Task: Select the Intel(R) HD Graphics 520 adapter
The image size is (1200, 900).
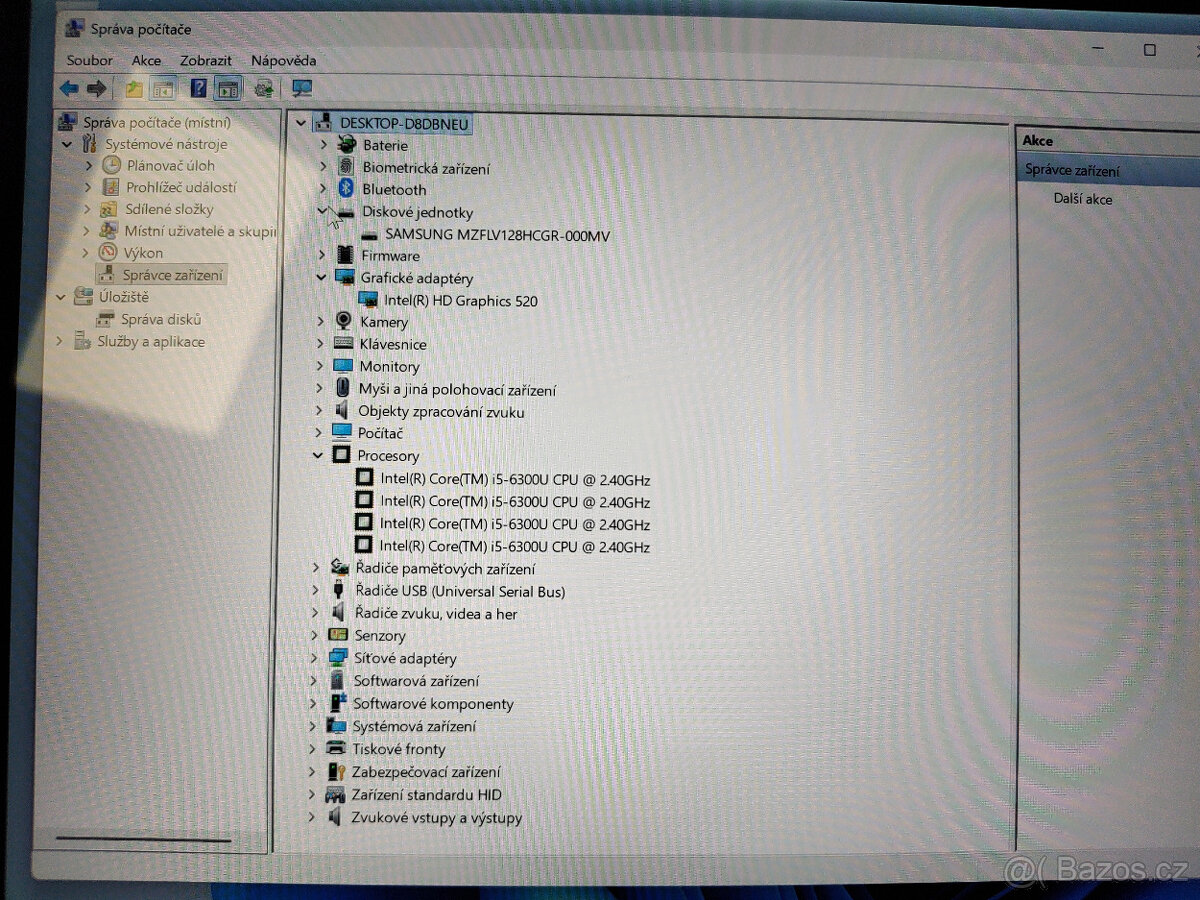Action: [x=461, y=300]
